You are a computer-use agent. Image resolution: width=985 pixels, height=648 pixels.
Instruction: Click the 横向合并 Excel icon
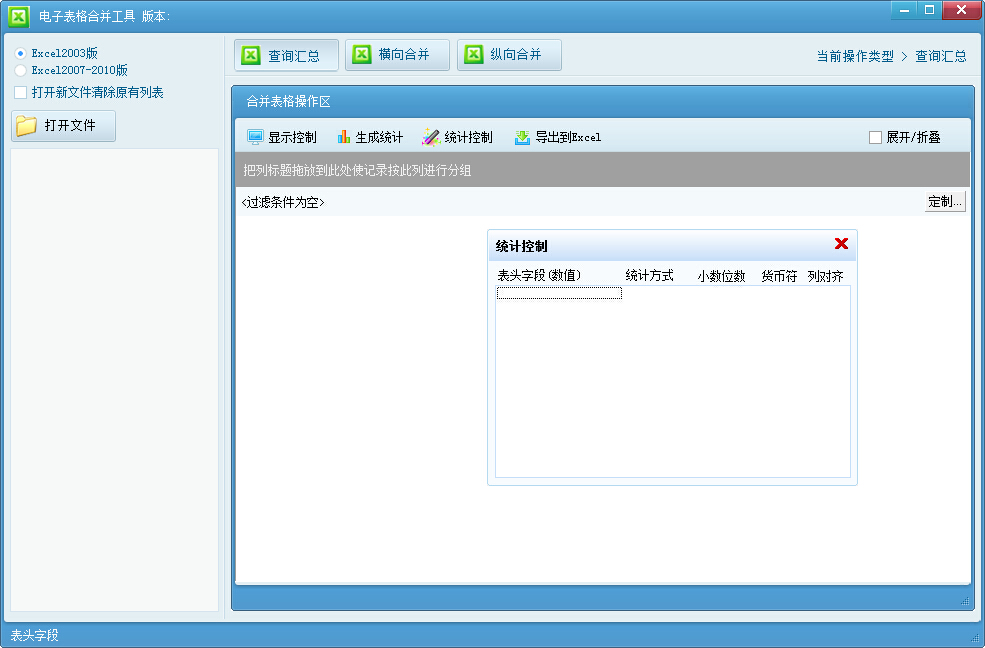click(362, 54)
